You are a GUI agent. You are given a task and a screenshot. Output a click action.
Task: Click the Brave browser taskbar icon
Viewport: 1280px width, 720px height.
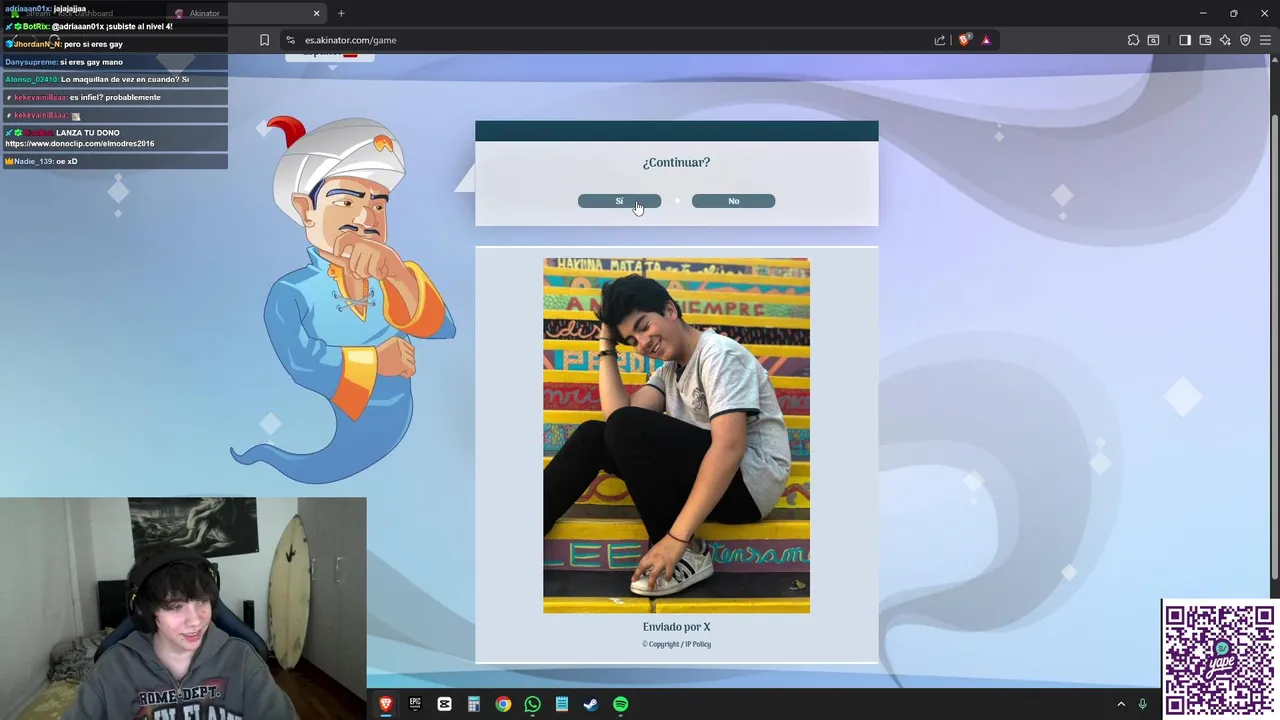click(x=386, y=704)
